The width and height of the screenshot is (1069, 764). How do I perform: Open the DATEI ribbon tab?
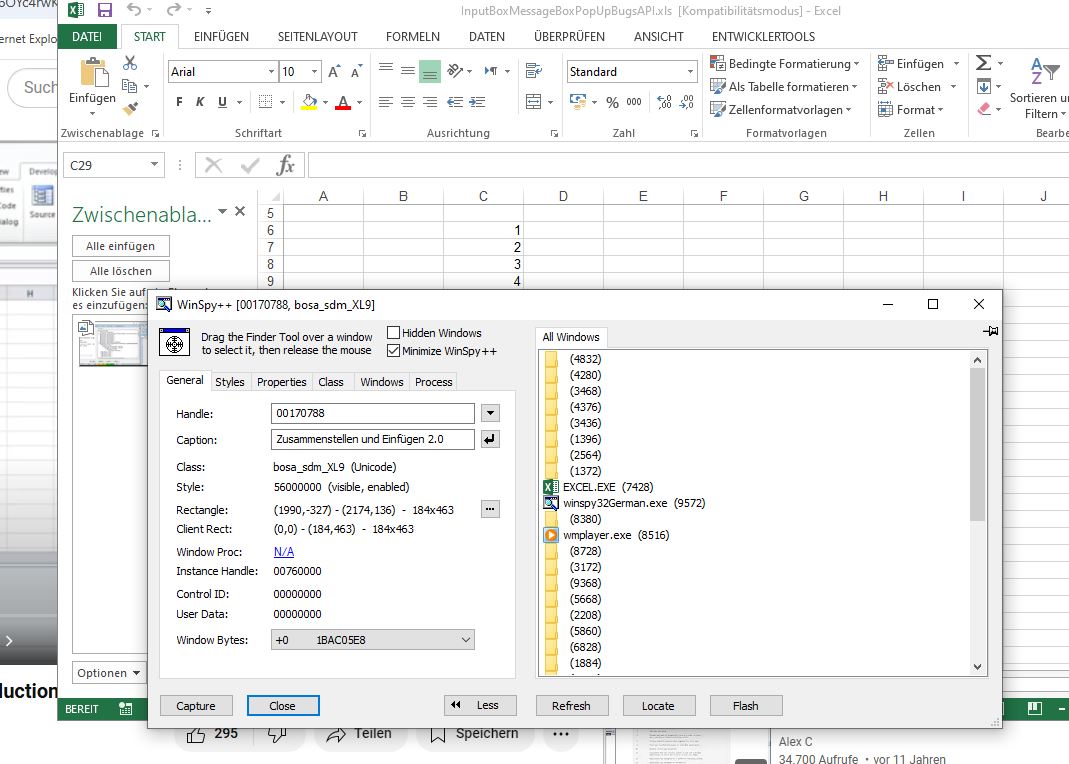click(x=87, y=37)
